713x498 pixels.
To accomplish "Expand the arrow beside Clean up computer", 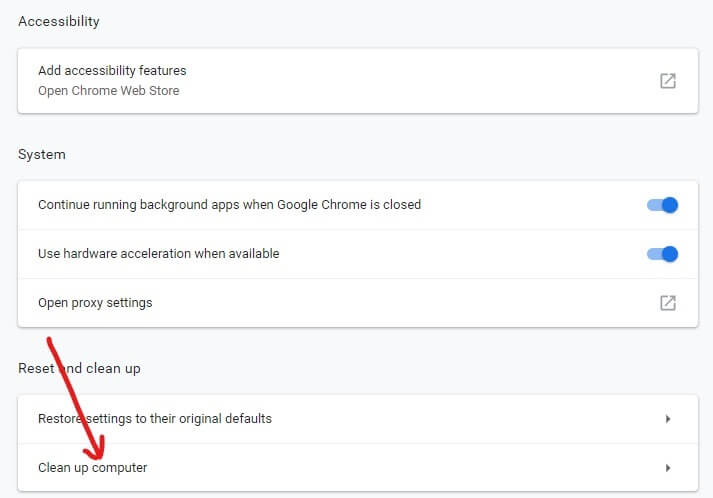I will (667, 468).
